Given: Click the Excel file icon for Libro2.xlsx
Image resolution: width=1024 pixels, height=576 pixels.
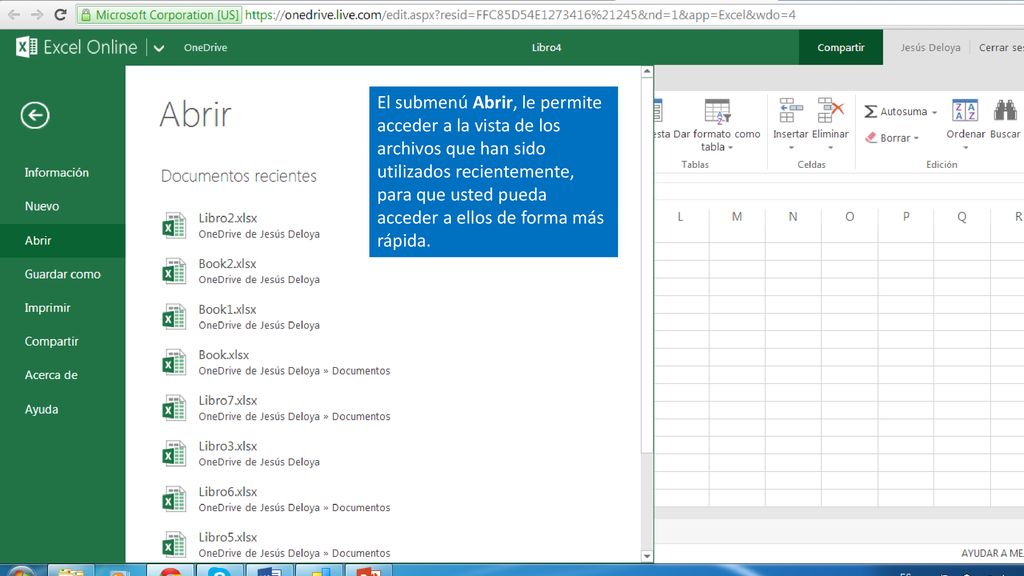Looking at the screenshot, I should (174, 225).
